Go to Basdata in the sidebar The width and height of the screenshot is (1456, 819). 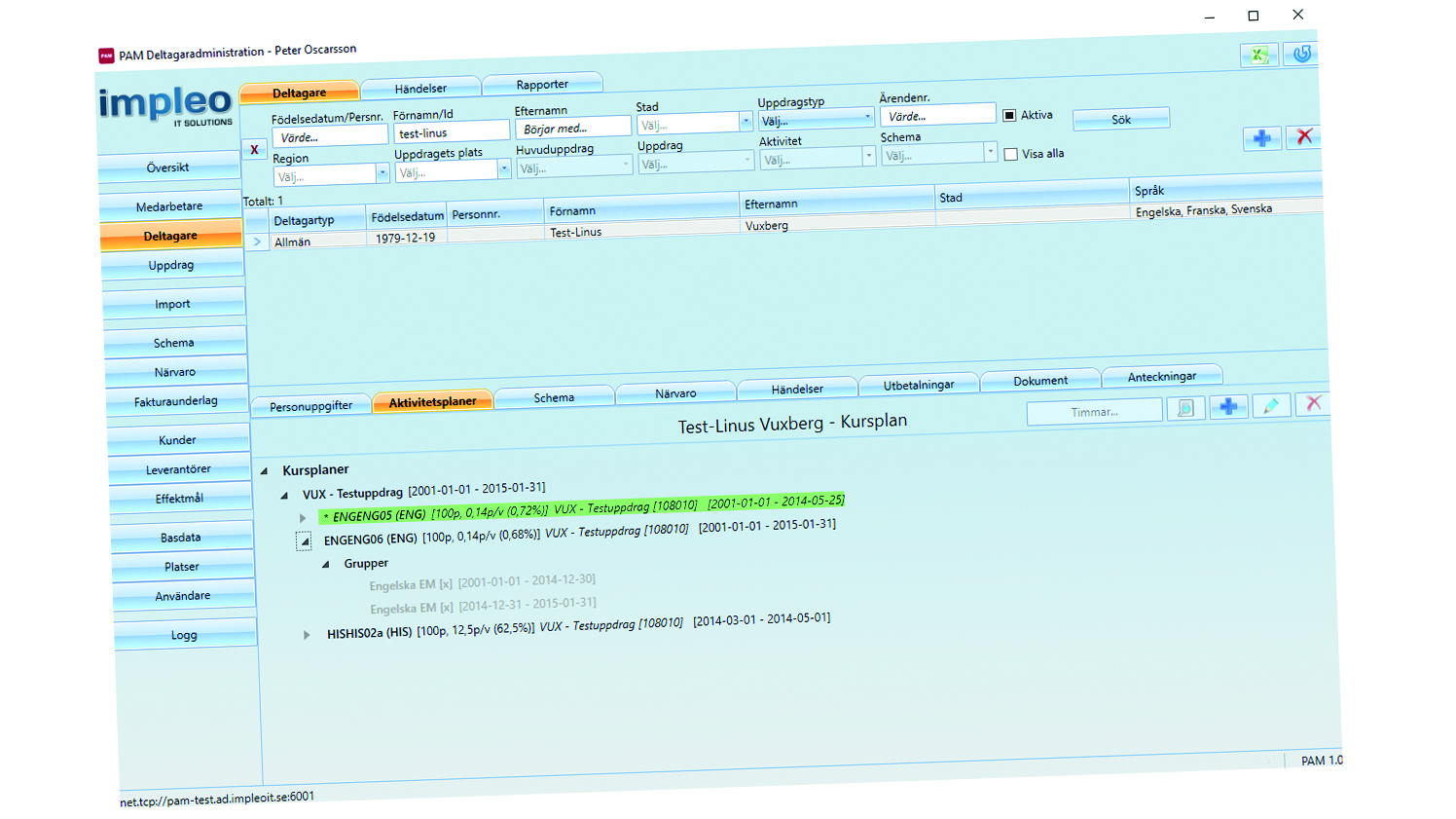pyautogui.click(x=180, y=538)
